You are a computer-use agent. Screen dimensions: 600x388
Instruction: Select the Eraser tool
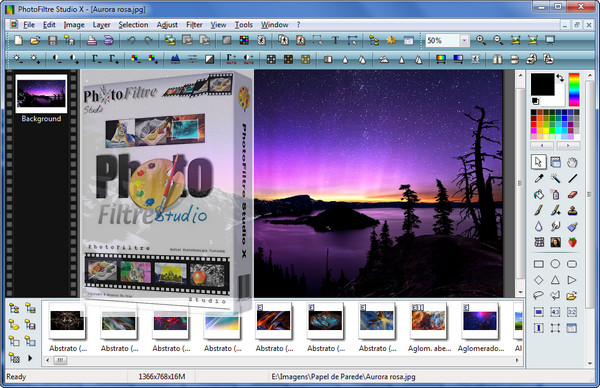572,194
